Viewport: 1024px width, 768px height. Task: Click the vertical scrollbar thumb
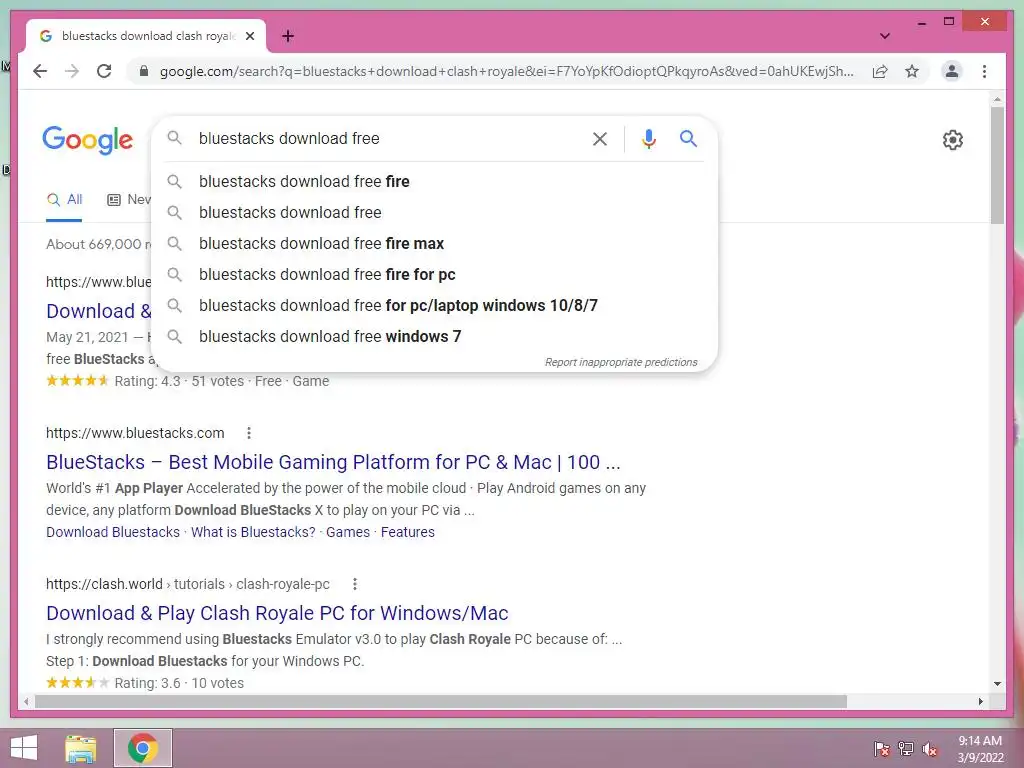coord(997,165)
